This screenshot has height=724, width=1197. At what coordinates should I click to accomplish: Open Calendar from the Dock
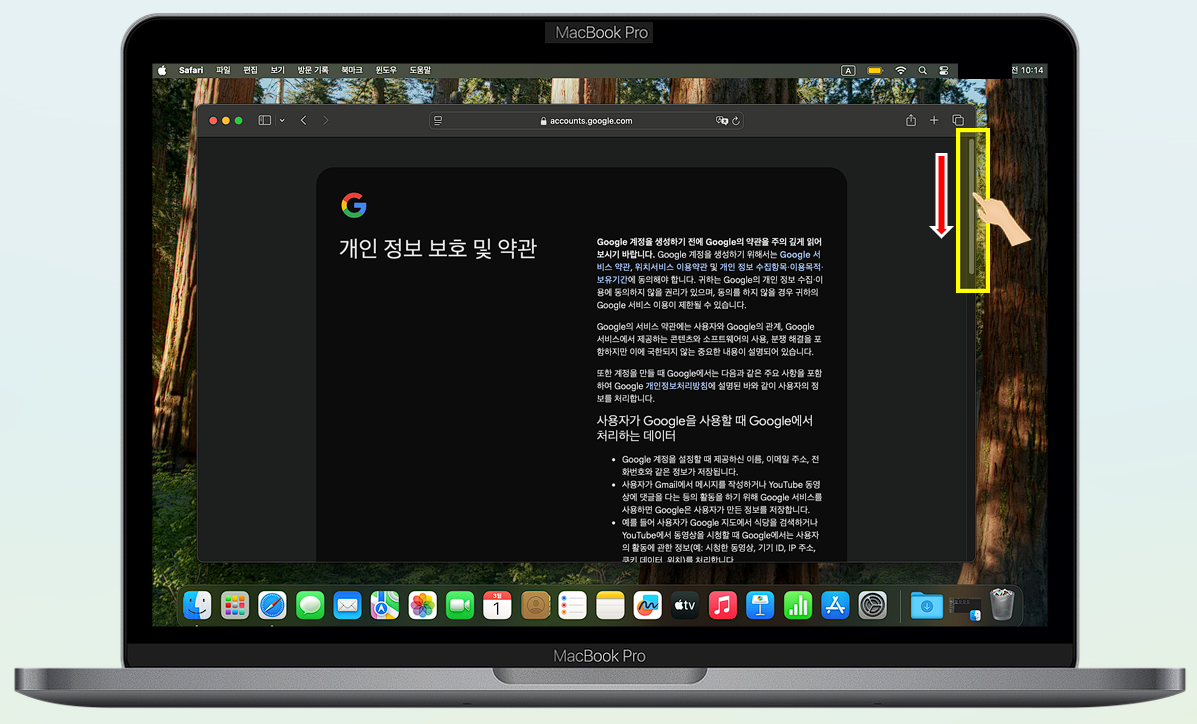(497, 606)
